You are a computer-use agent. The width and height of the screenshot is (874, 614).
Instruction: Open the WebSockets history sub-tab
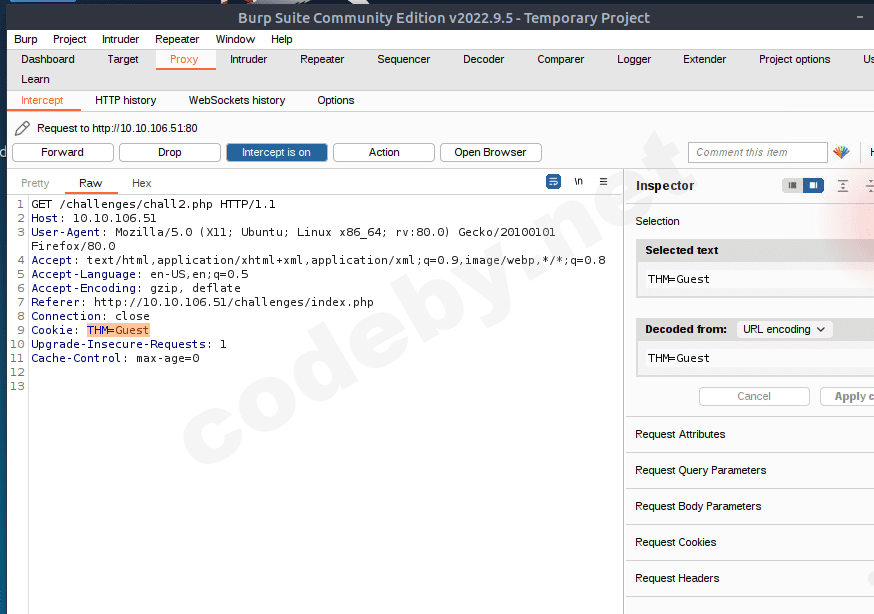coord(237,100)
